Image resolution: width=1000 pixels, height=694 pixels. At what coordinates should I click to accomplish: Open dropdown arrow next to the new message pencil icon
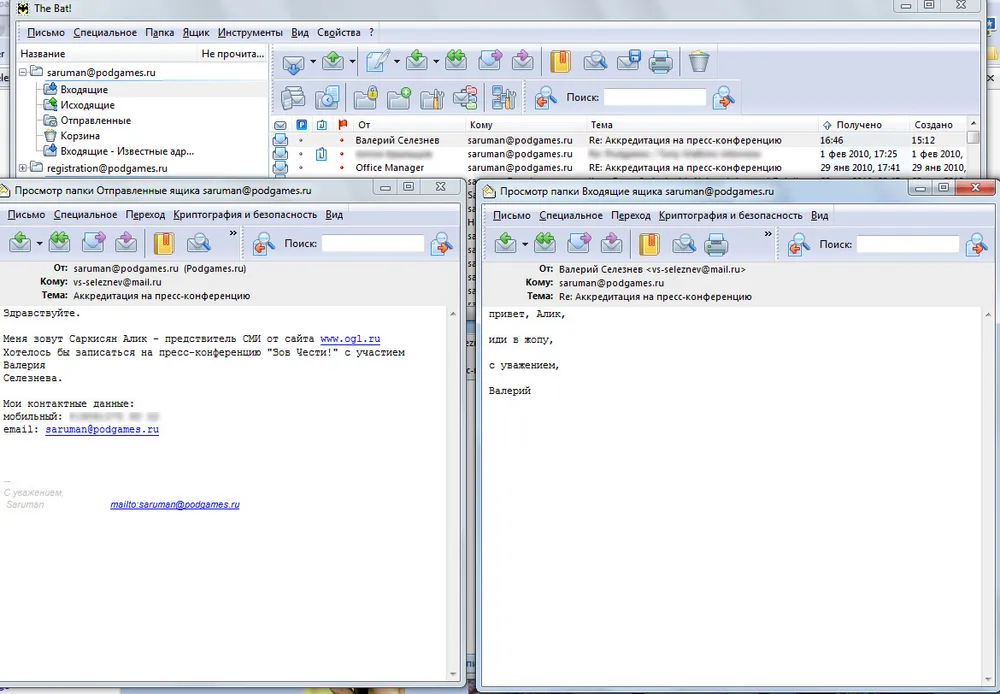coord(397,63)
